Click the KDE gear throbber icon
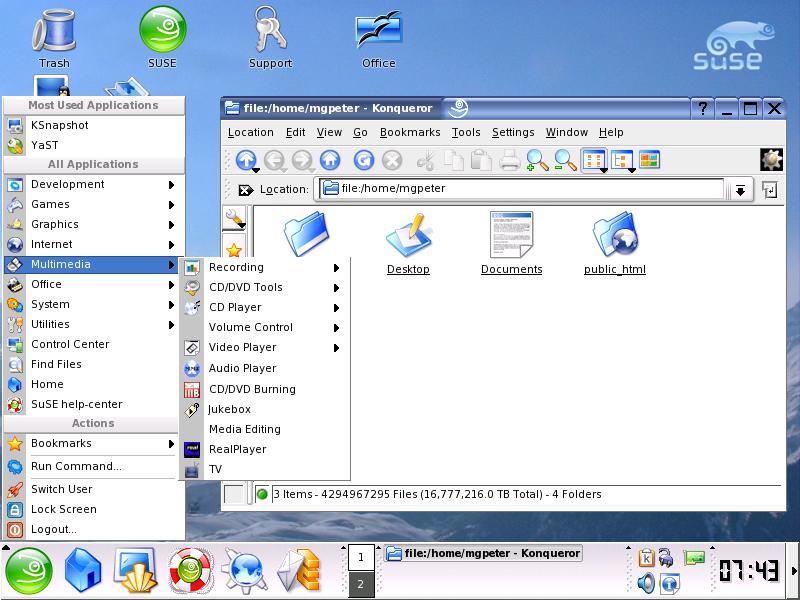Screen dimensions: 800x600 click(x=771, y=160)
